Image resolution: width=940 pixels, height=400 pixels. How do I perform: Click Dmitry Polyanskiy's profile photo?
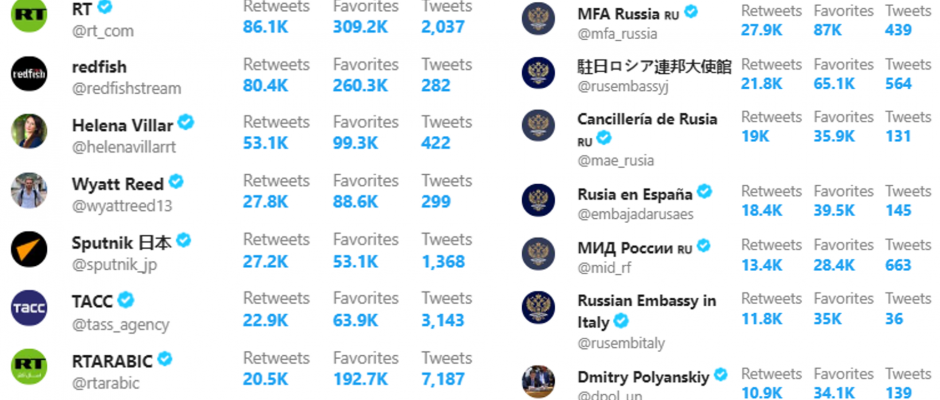point(538,382)
